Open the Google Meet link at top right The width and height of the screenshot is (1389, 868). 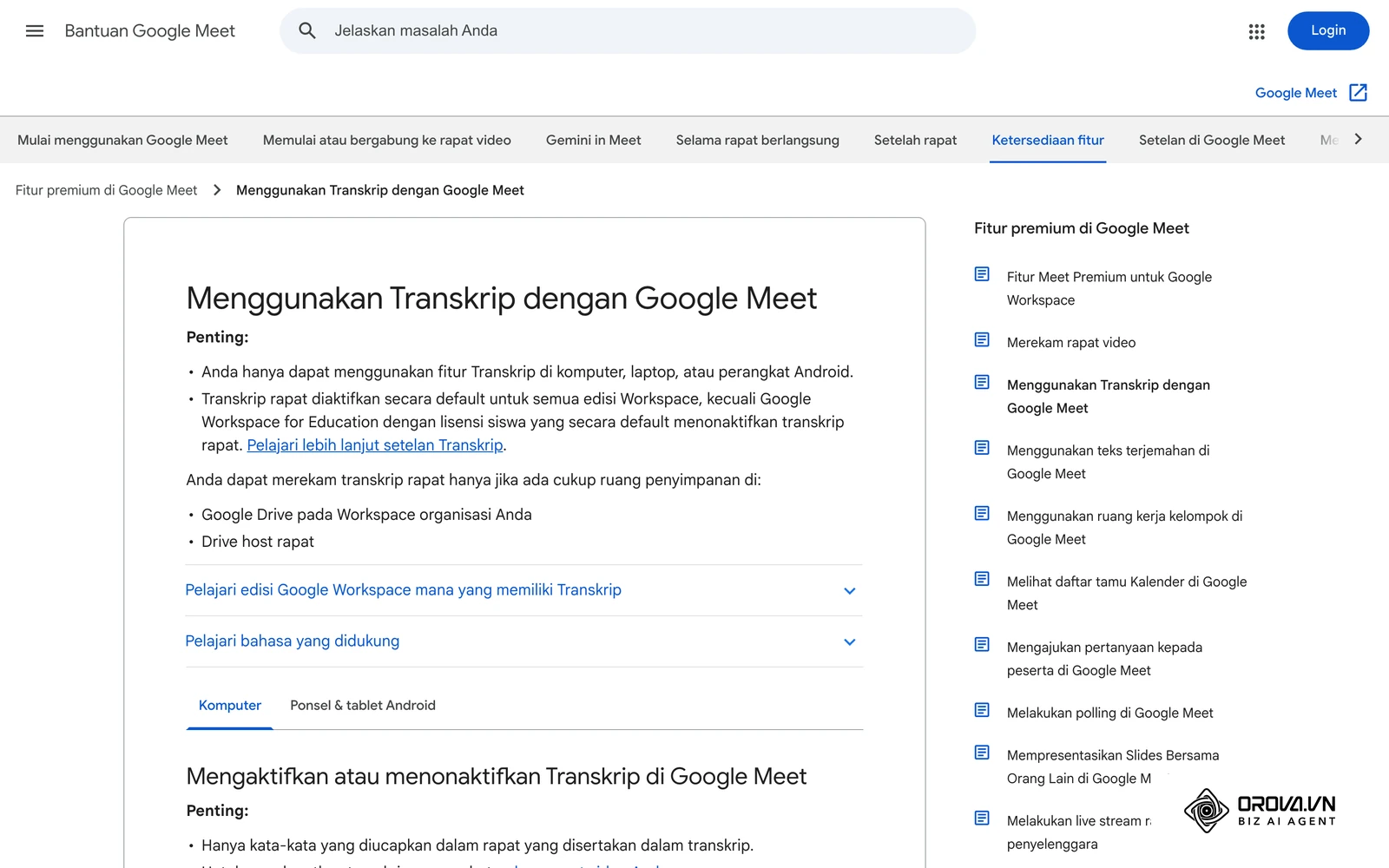coord(1295,93)
